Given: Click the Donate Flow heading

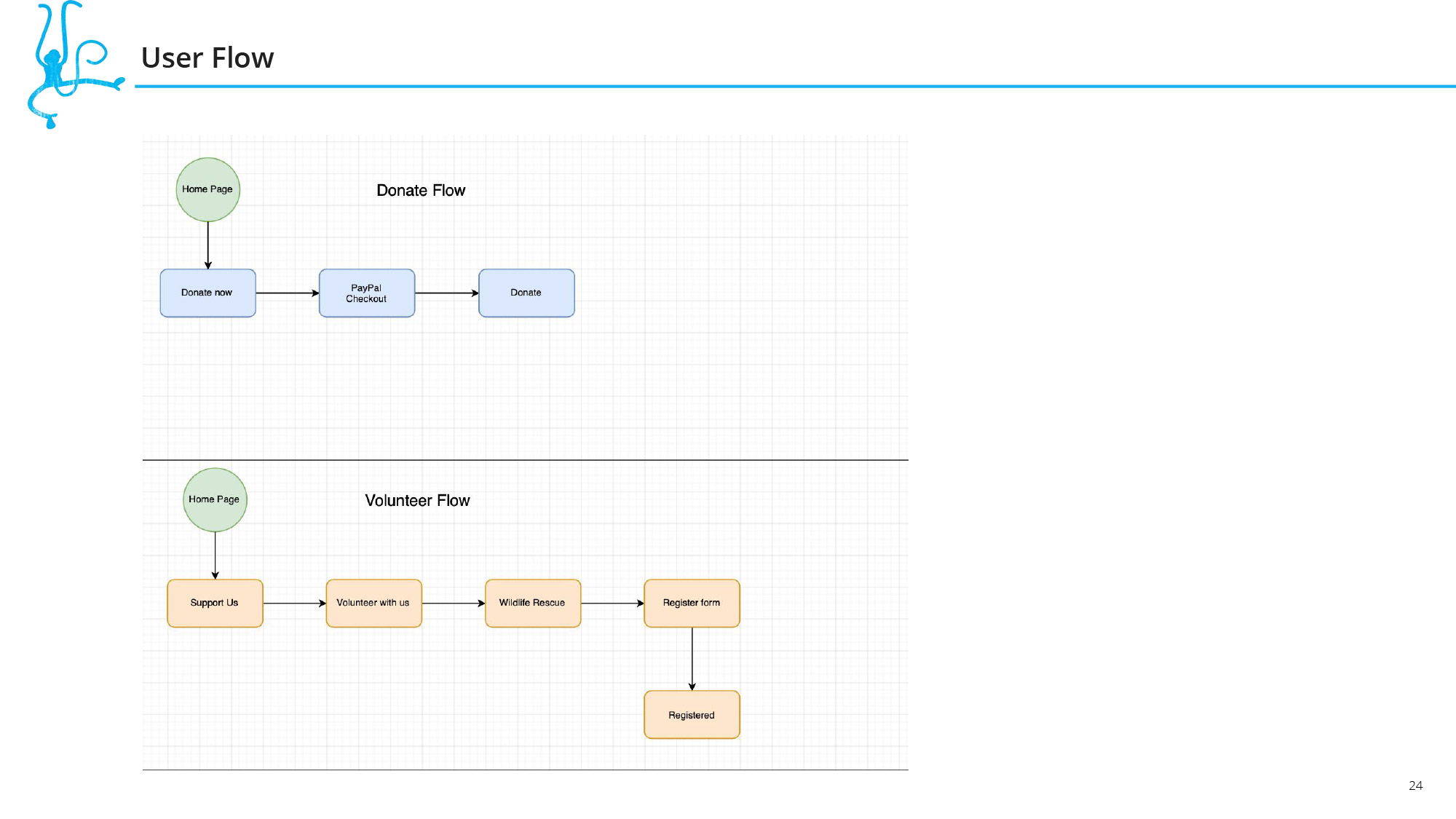Looking at the screenshot, I should coord(421,191).
